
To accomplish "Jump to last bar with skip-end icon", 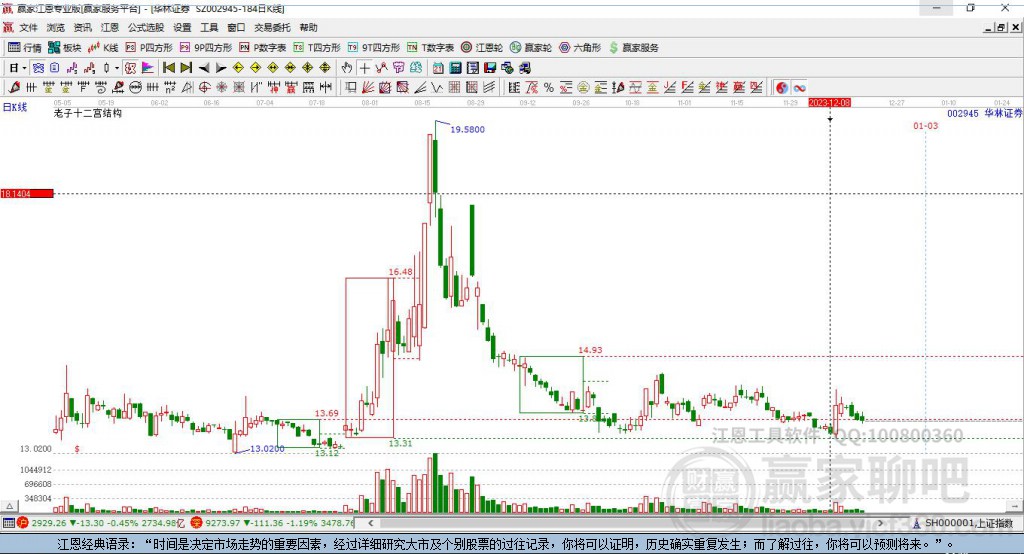I will point(186,68).
